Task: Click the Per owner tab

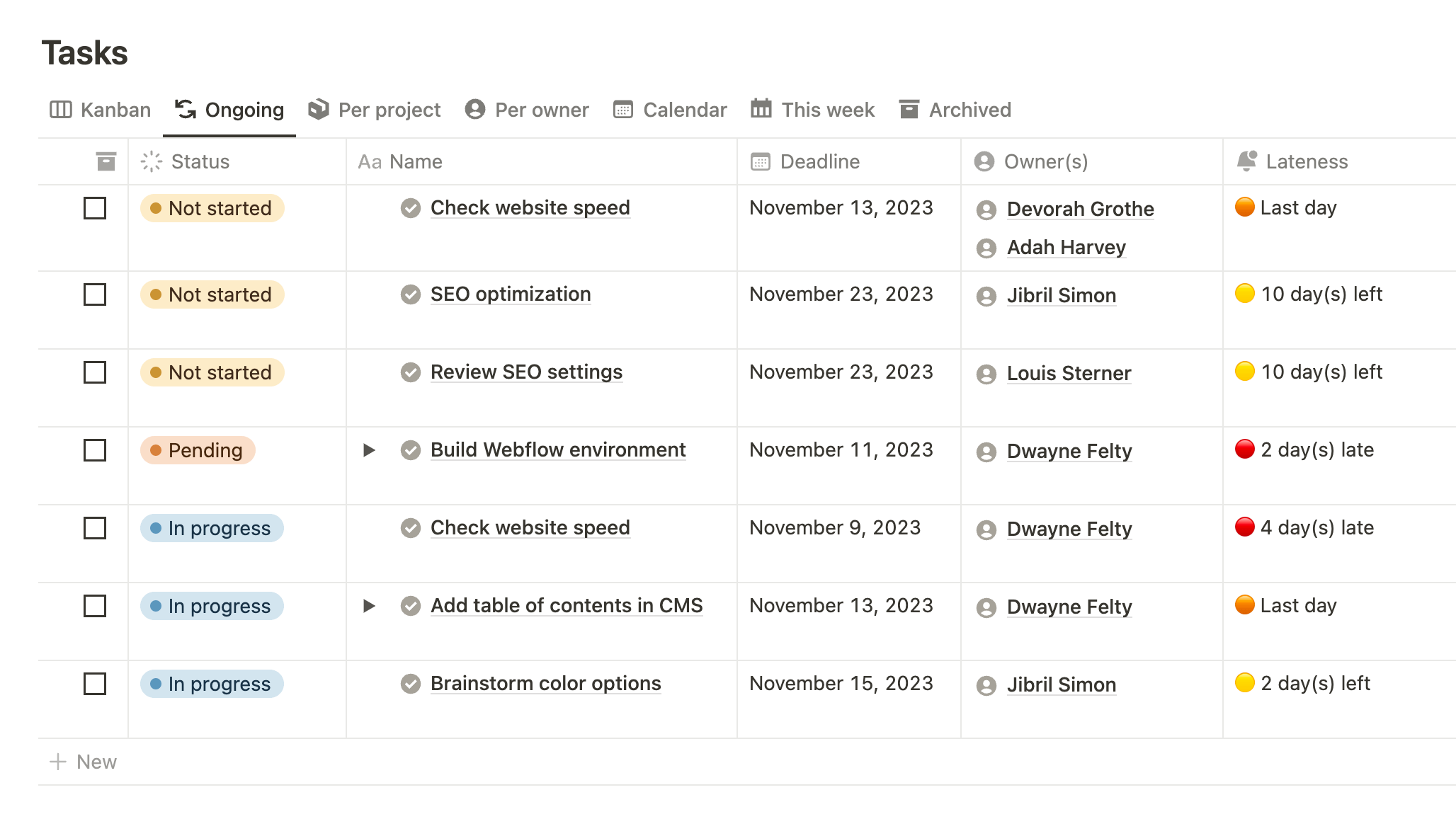Action: click(527, 110)
